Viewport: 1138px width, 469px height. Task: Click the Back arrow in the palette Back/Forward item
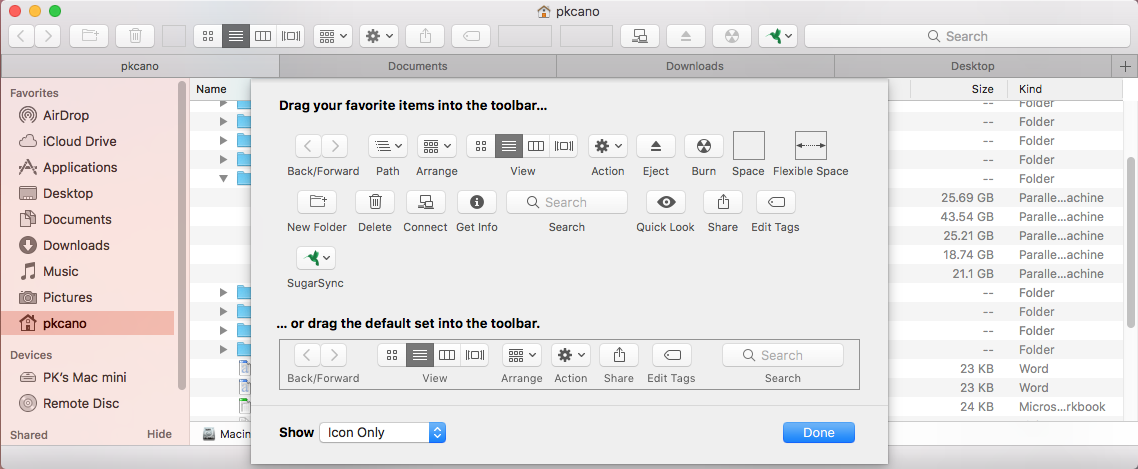click(x=308, y=146)
